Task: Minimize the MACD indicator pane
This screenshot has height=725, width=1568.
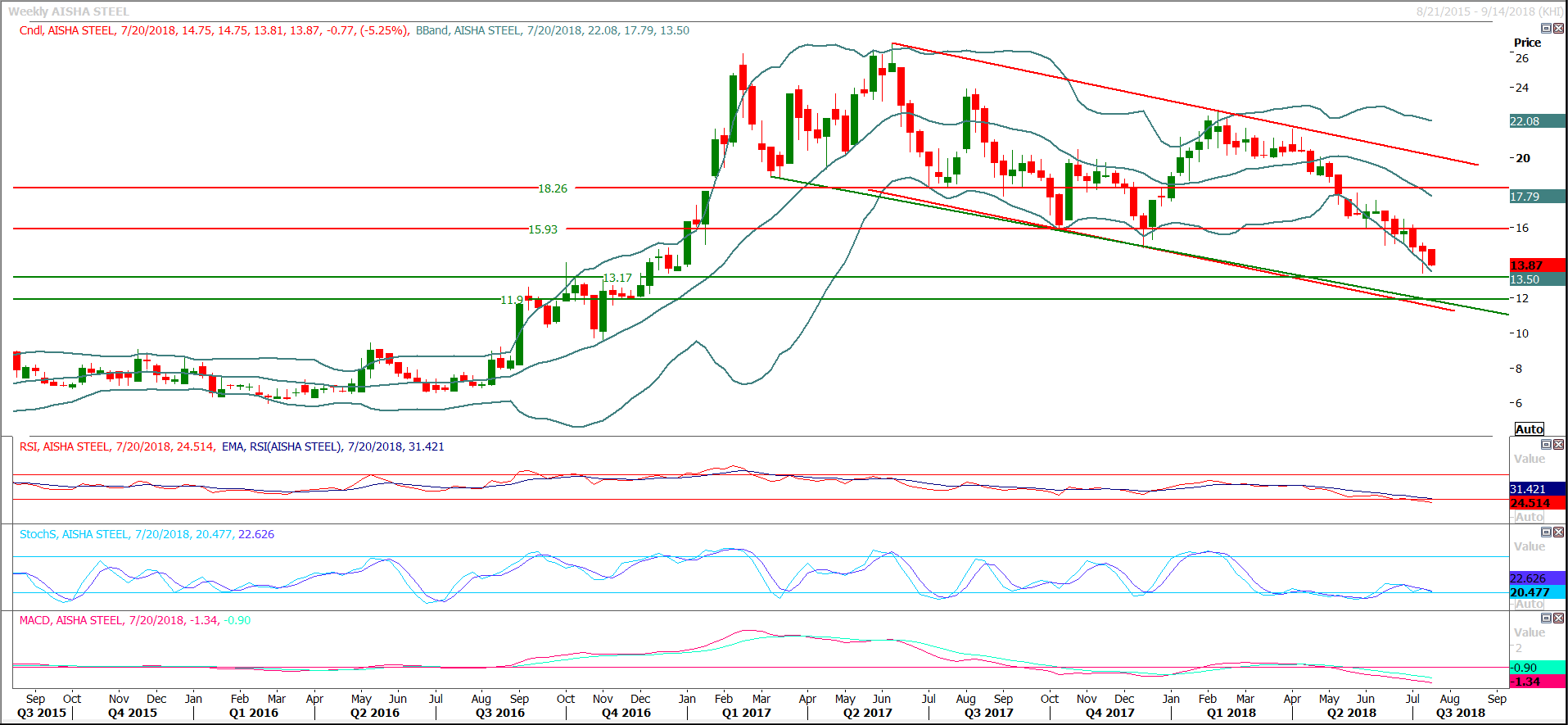Action: click(1546, 619)
